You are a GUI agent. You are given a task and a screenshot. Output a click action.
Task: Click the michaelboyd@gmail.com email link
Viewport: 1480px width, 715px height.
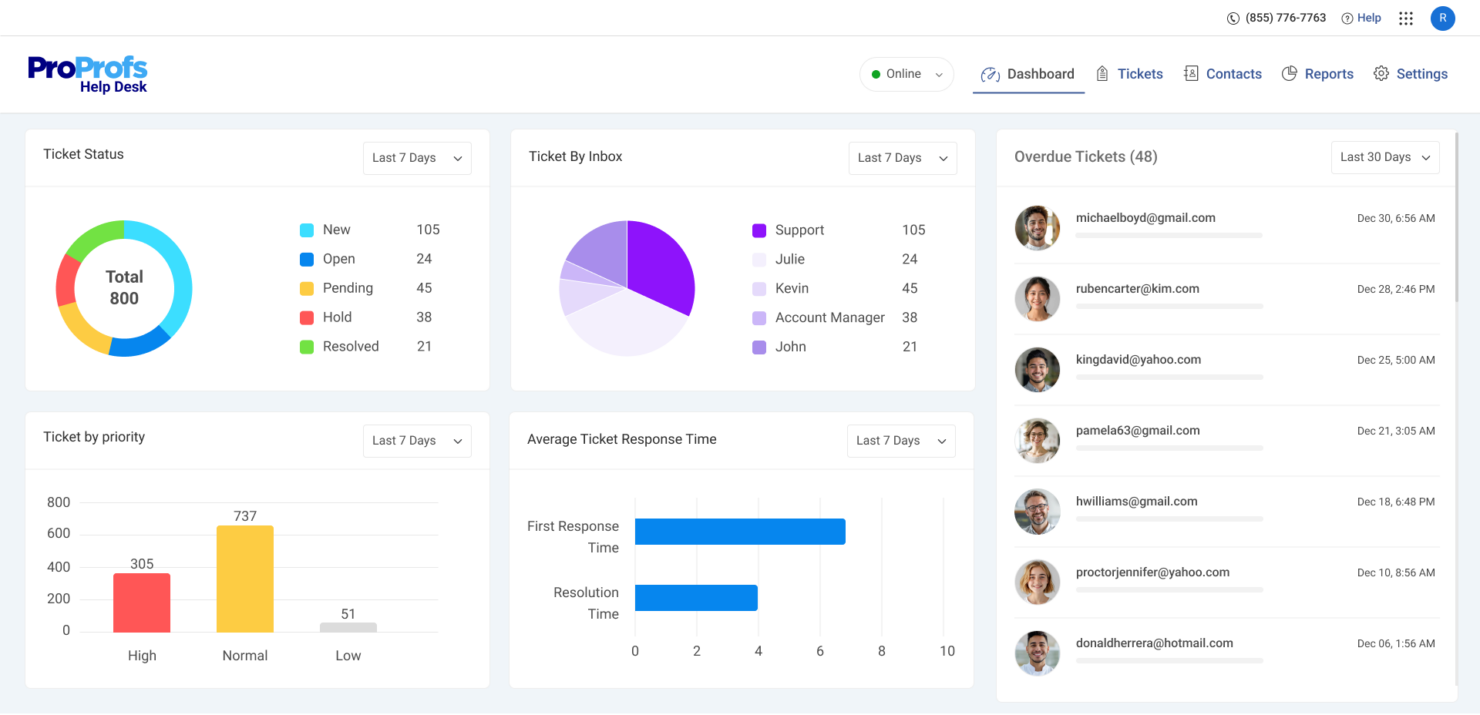click(x=1146, y=217)
